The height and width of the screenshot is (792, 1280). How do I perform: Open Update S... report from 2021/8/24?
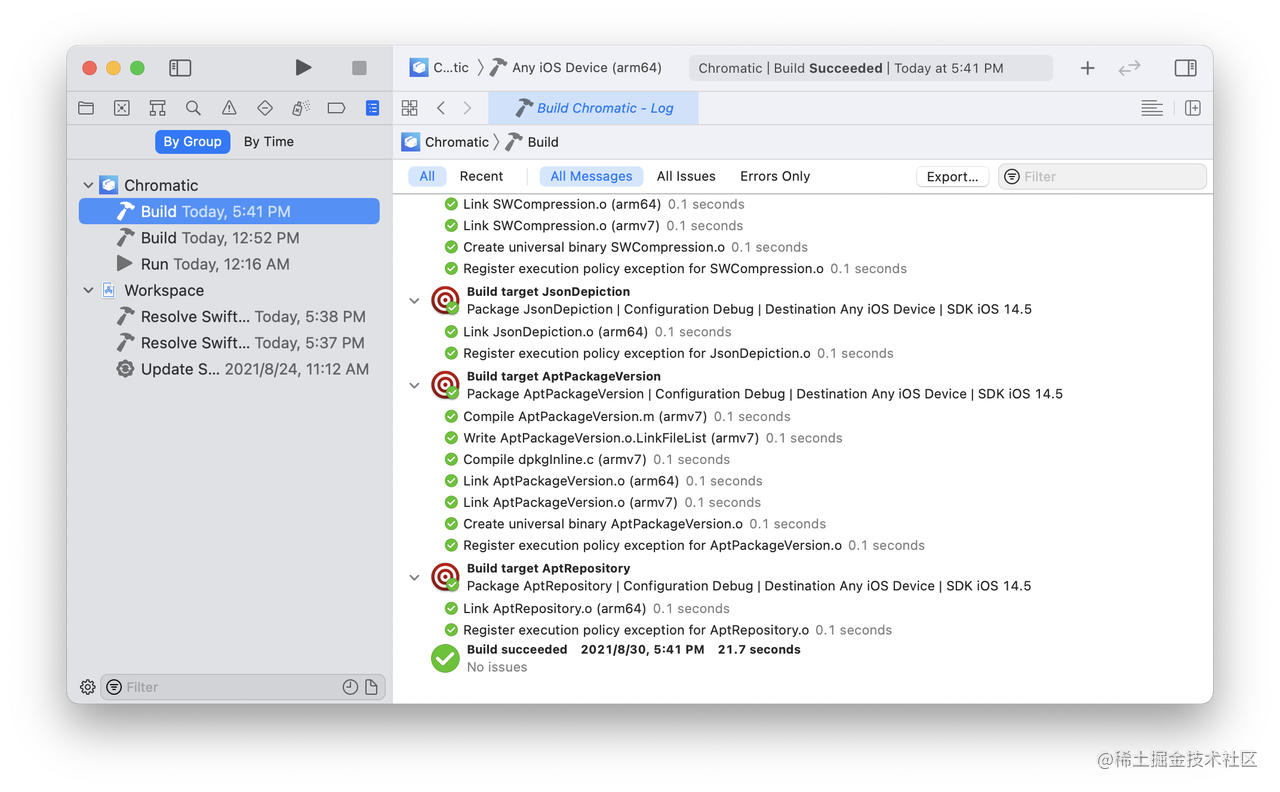pos(229,369)
